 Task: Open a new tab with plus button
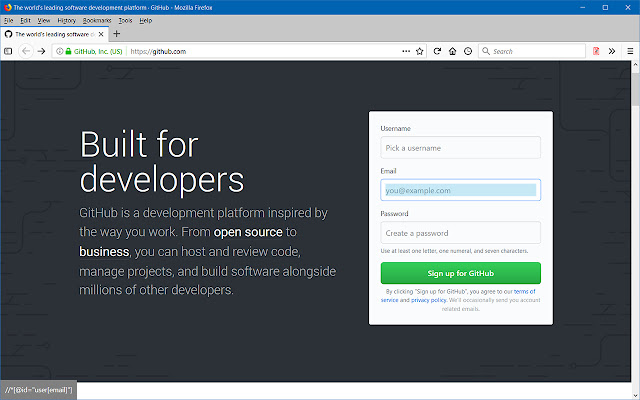117,34
